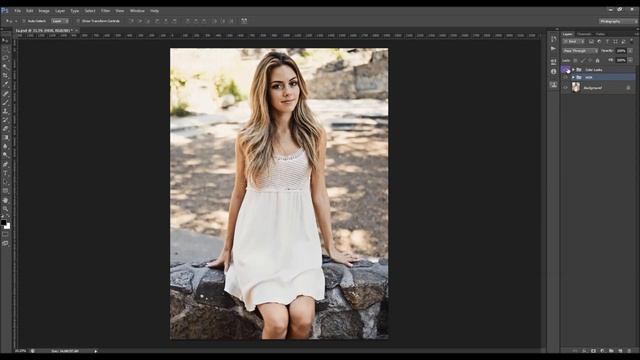The image size is (640, 360).
Task: Enable Show Transform Controls checkbox
Action: (x=78, y=21)
